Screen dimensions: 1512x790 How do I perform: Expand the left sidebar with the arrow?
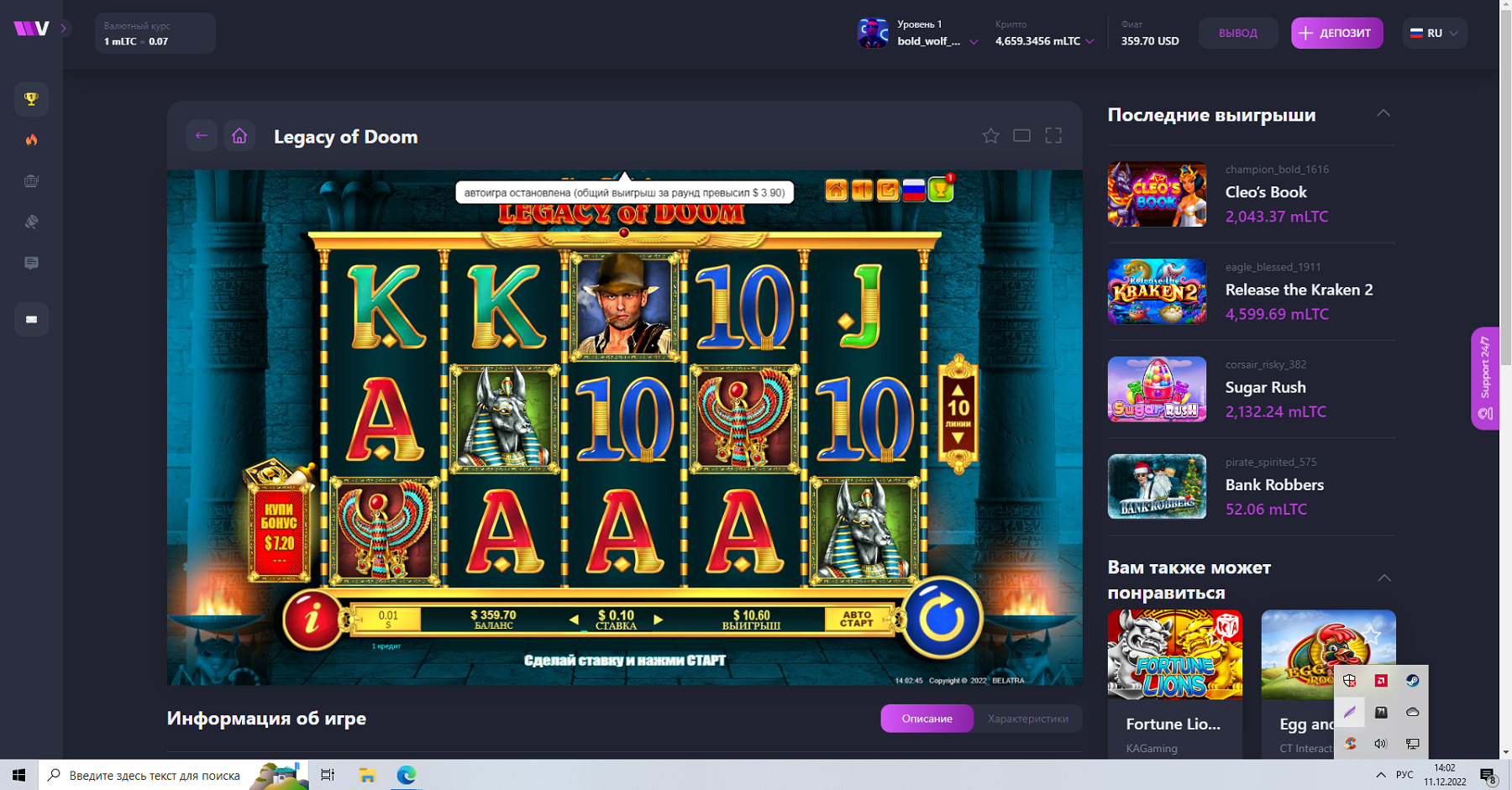(63, 29)
